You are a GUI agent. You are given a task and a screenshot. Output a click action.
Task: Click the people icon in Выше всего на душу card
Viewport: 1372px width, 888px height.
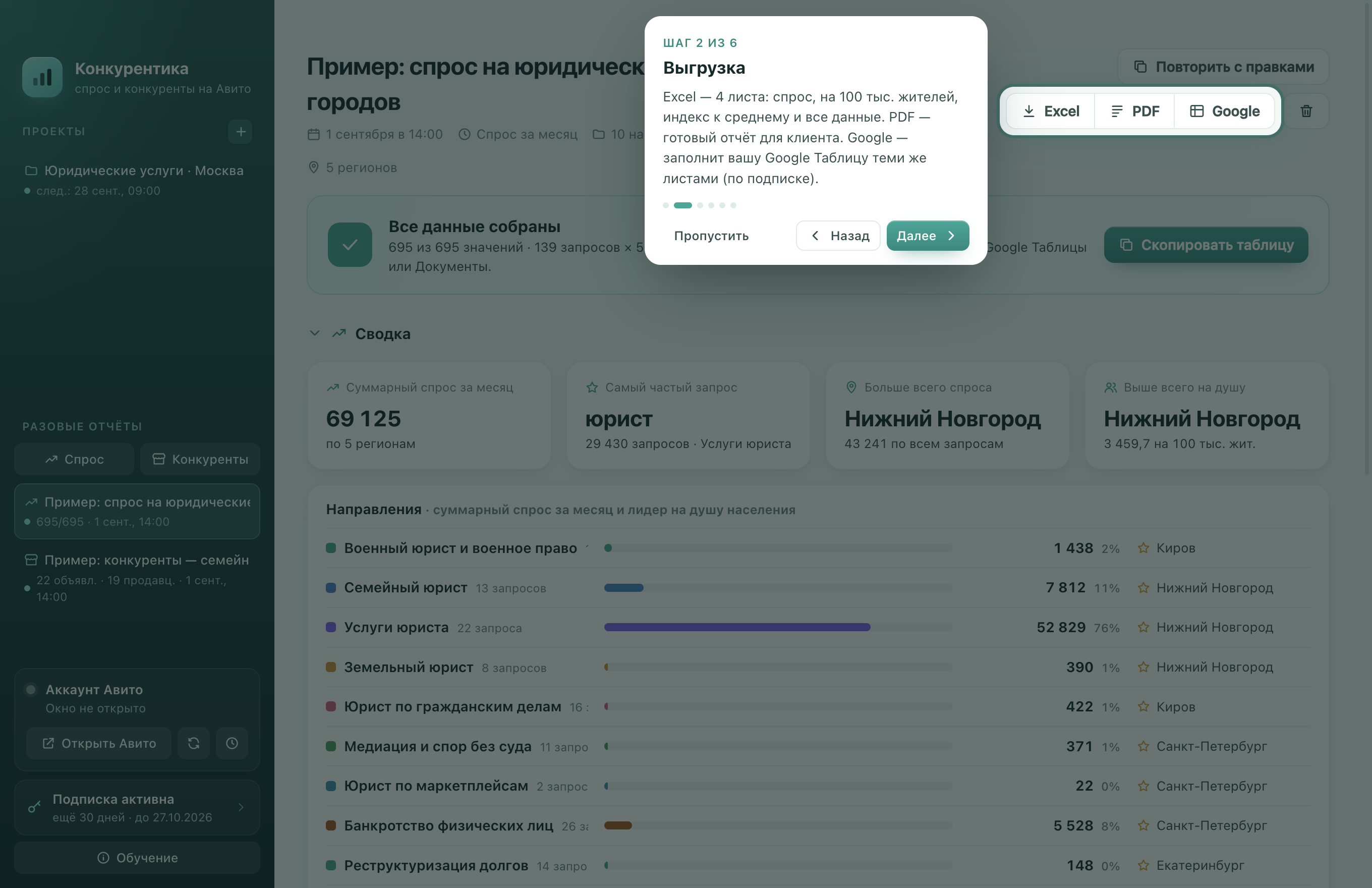(x=1110, y=387)
